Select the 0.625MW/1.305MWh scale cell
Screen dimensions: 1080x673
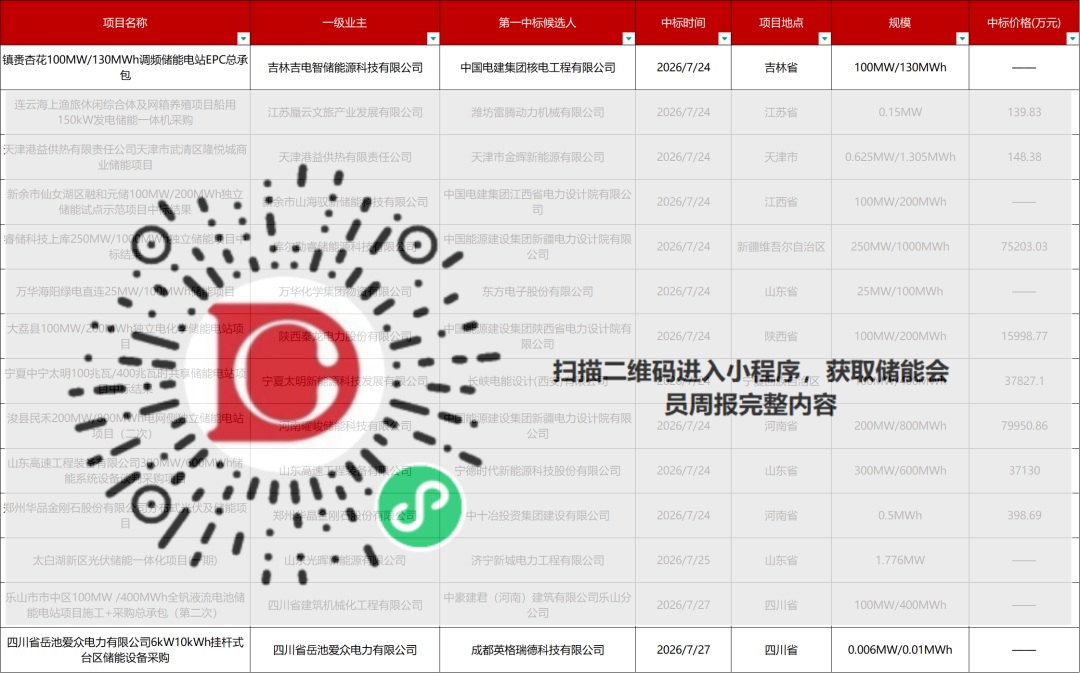(x=900, y=157)
